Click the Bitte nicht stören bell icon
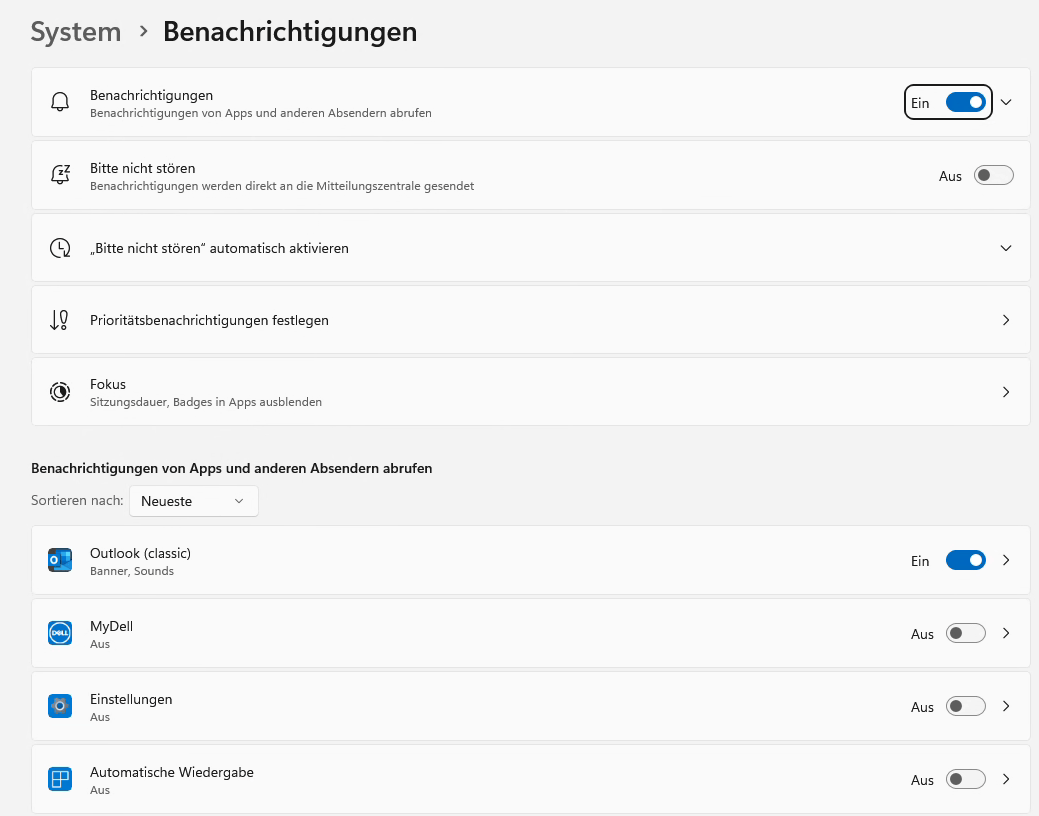Viewport: 1039px width, 816px height. click(60, 175)
